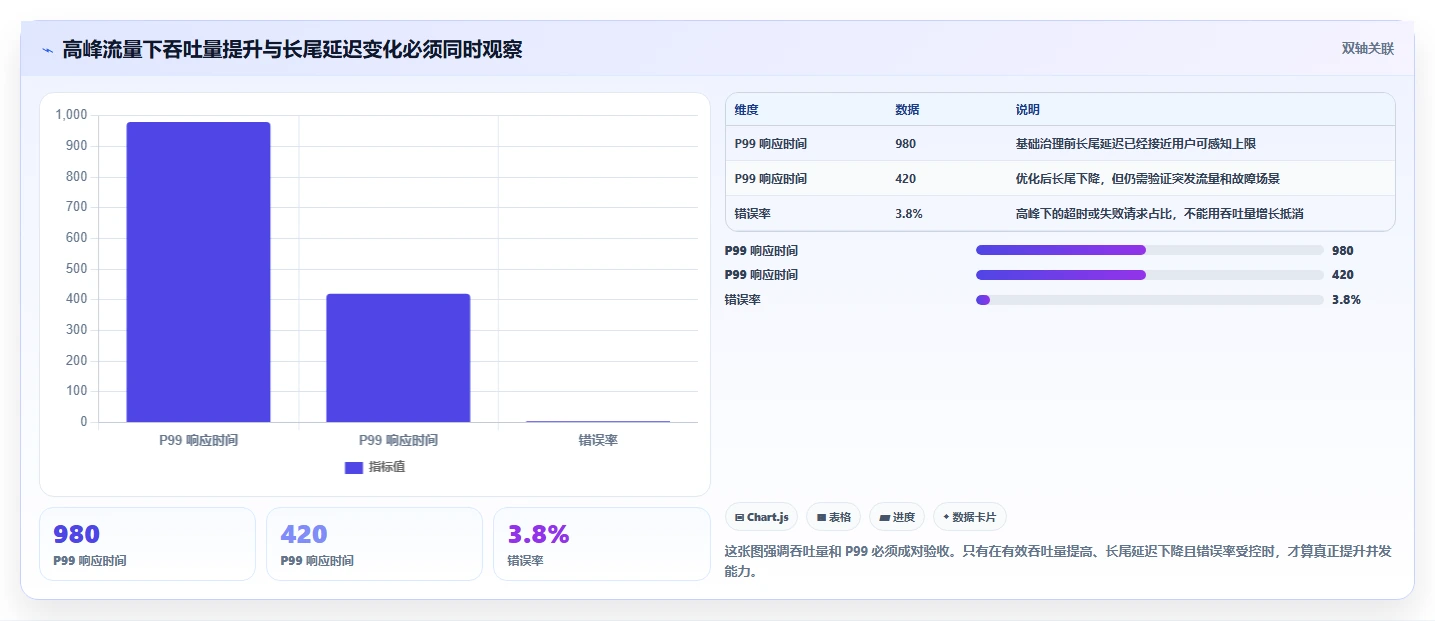This screenshot has width=1435, height=621.
Task: Click the 420 cell in the table
Action: pyautogui.click(x=905, y=179)
